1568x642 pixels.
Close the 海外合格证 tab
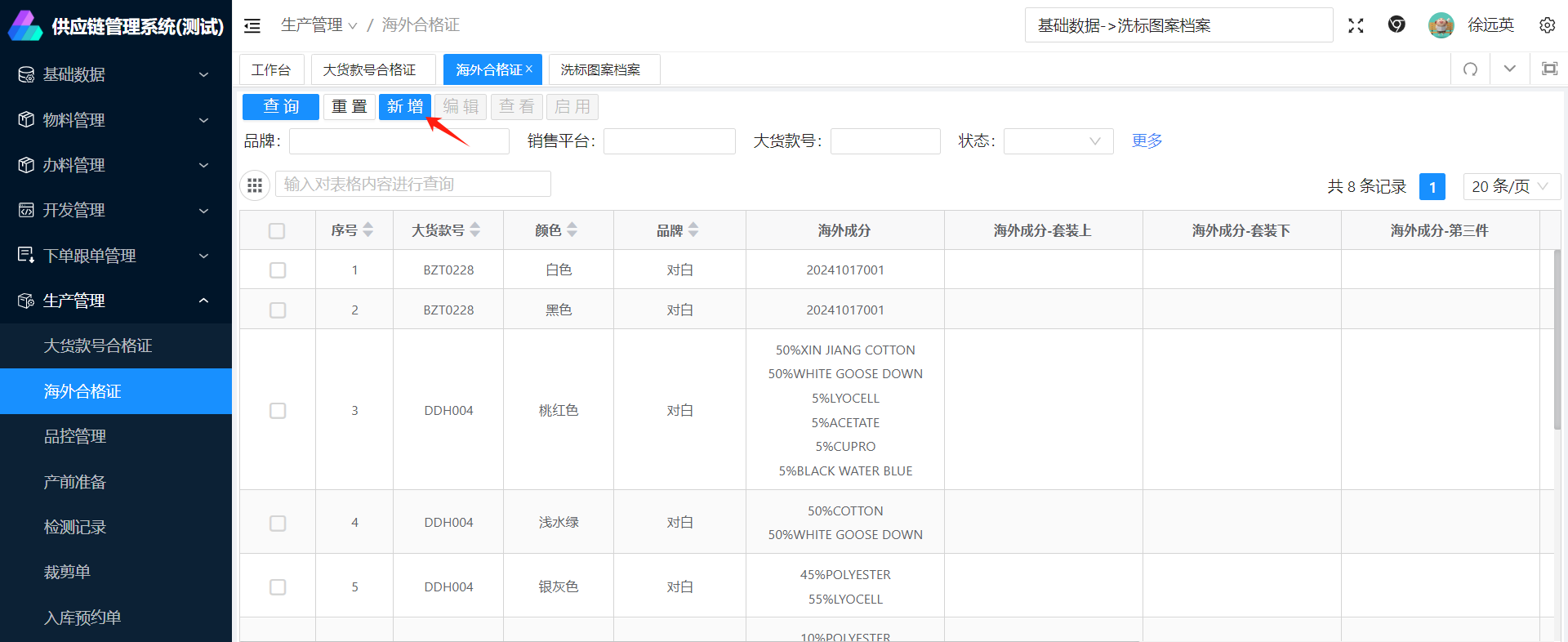tap(529, 69)
